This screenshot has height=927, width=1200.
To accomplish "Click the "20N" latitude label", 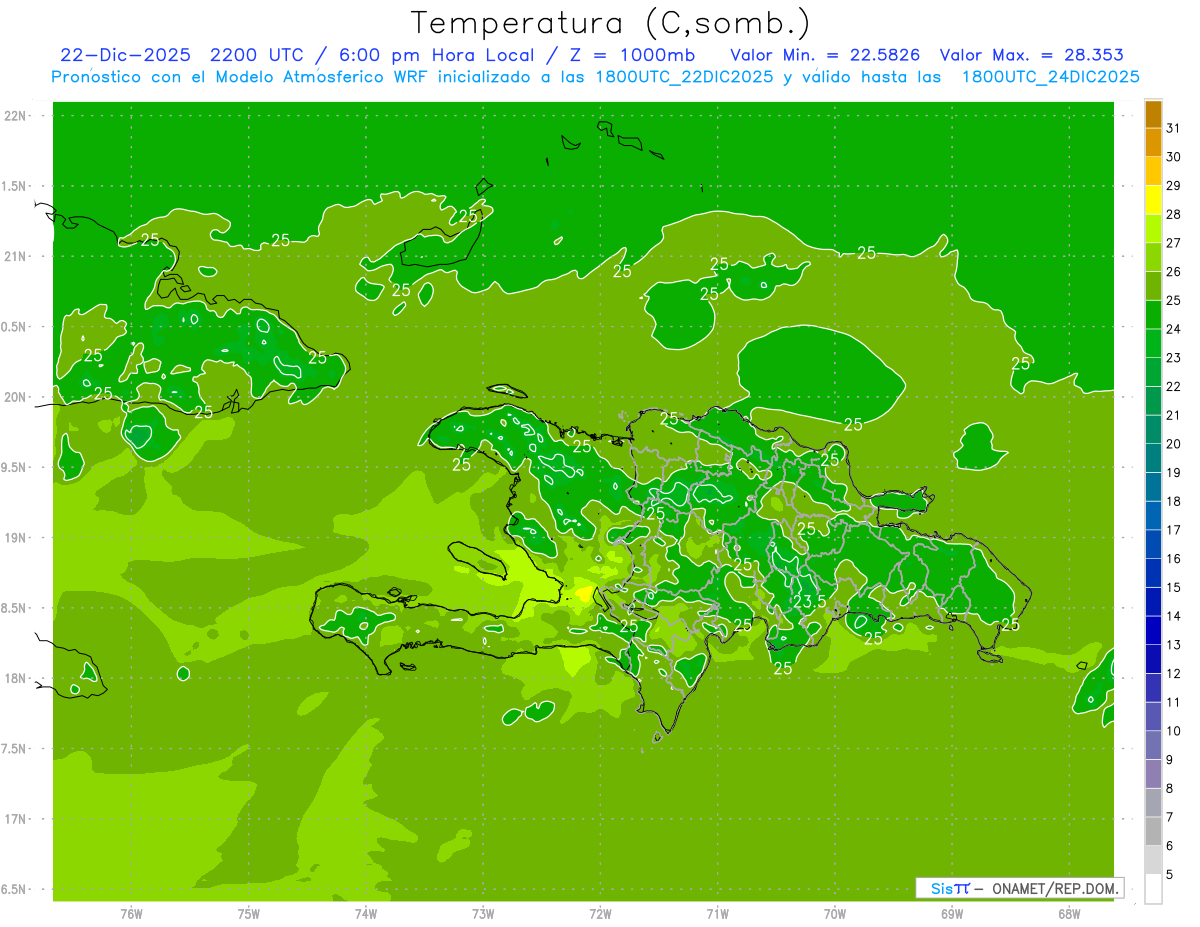I will (14, 397).
